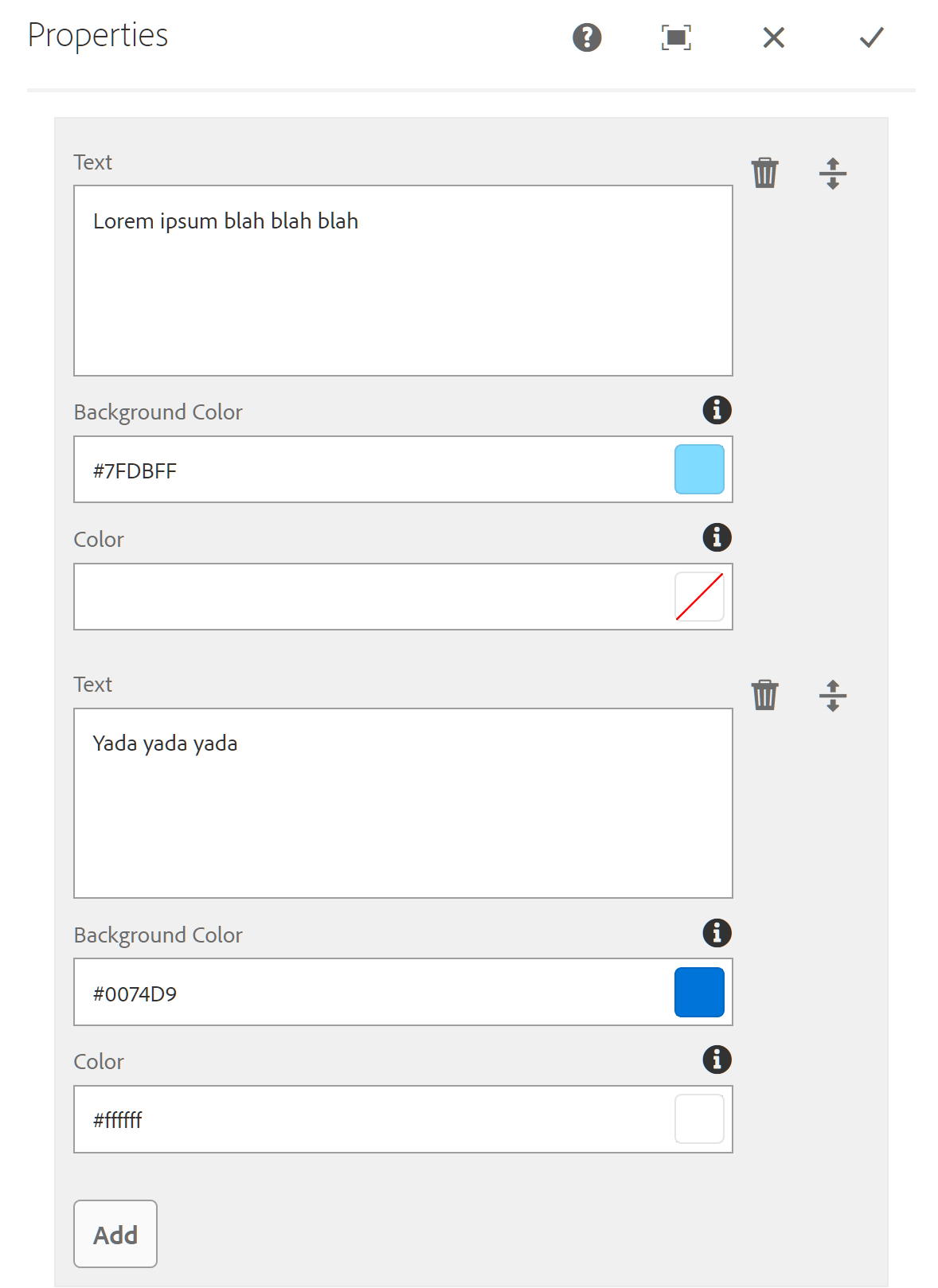Viewport: 938px width, 1288px height.
Task: Click the Add button
Action: pyautogui.click(x=115, y=1234)
